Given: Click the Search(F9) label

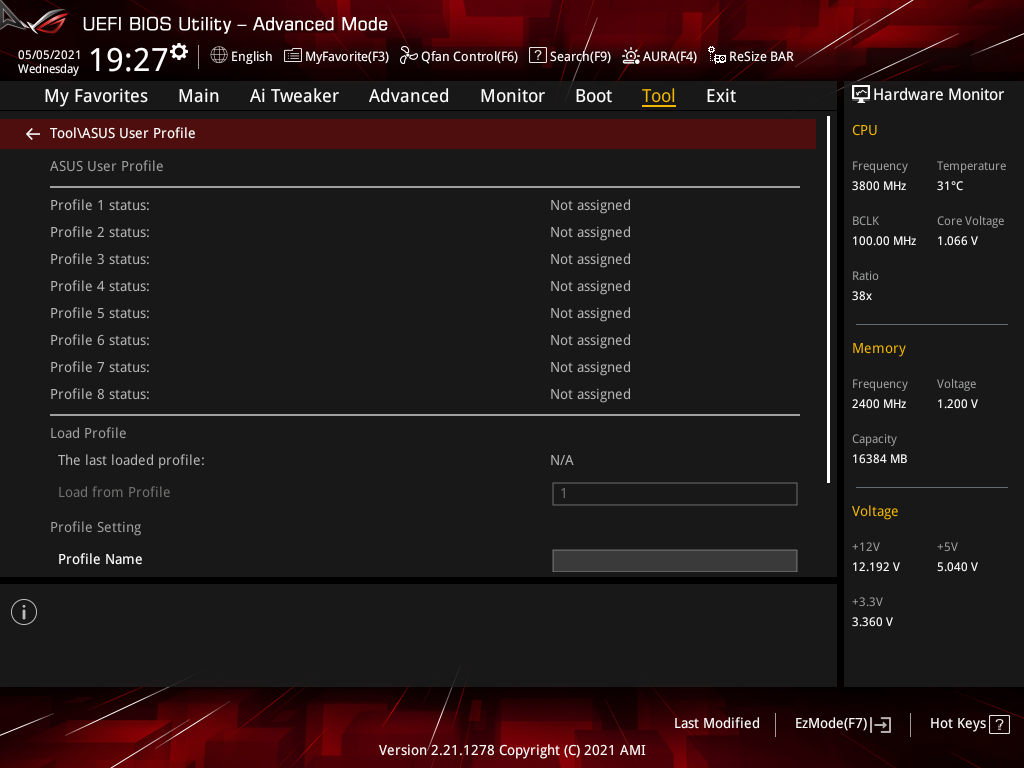Looking at the screenshot, I should click(580, 57).
